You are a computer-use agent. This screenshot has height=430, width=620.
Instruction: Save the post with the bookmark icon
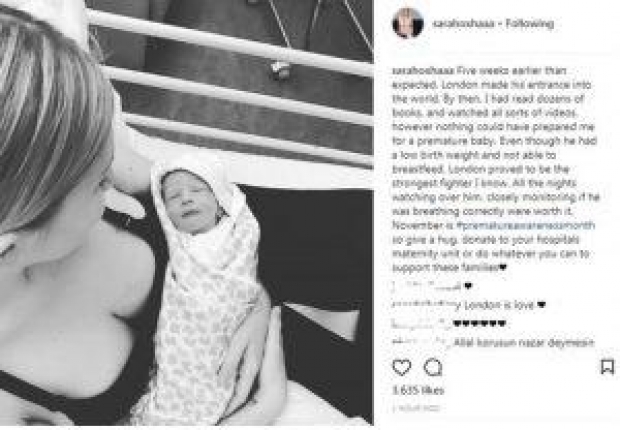[607, 367]
